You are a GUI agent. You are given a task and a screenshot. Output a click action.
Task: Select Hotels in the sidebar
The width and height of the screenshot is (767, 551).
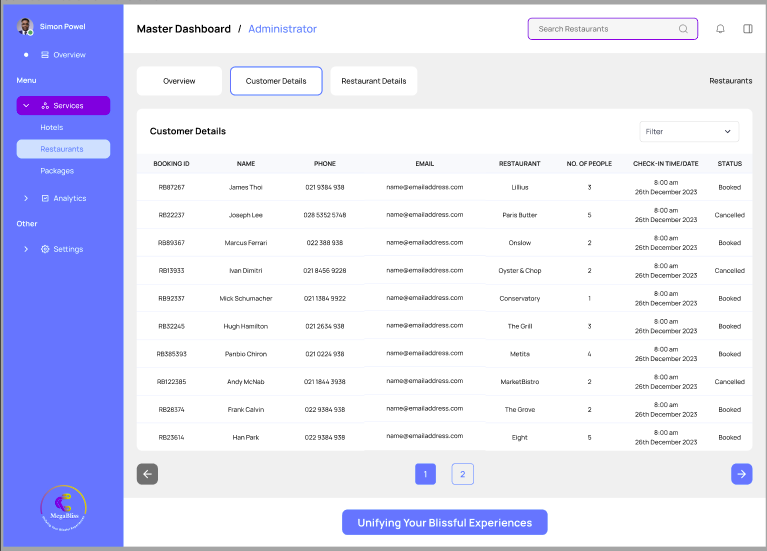tap(52, 127)
